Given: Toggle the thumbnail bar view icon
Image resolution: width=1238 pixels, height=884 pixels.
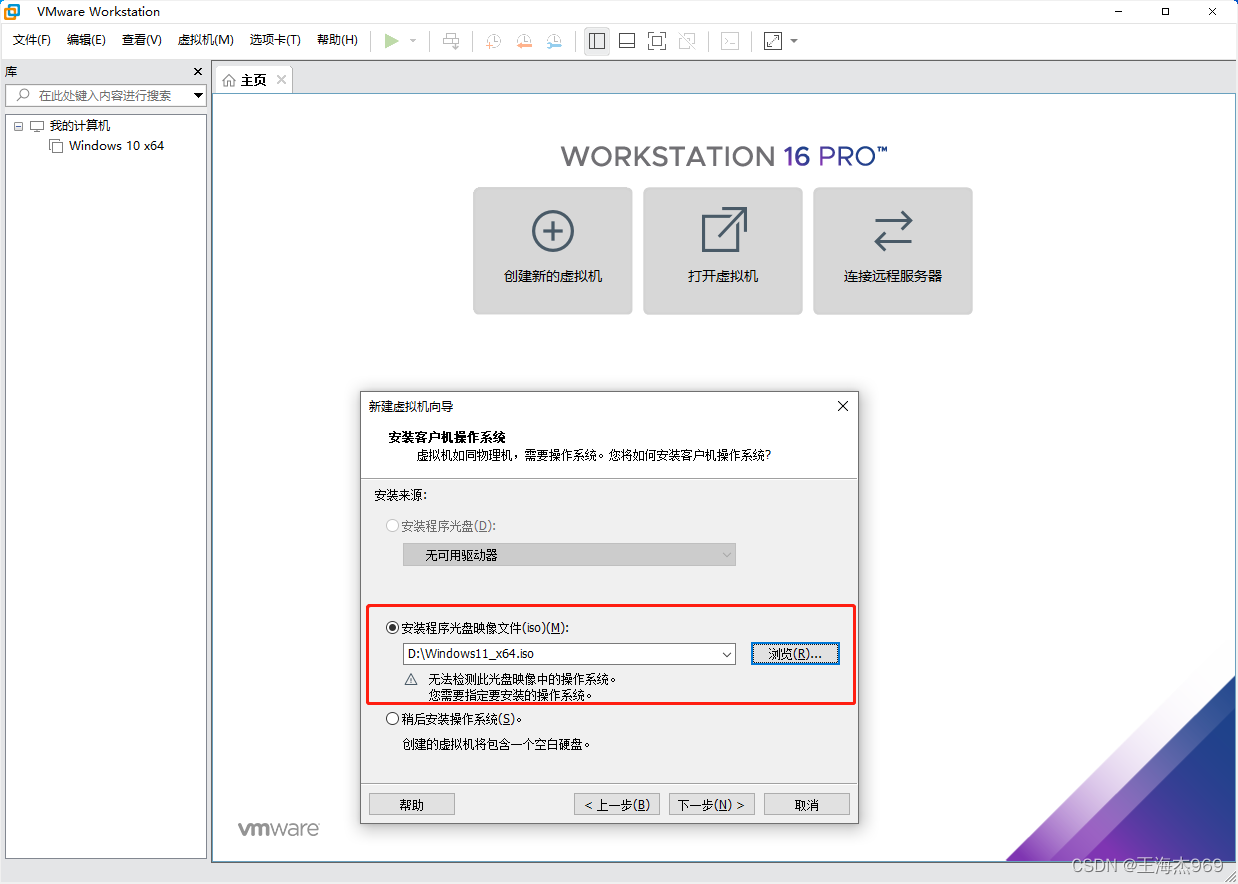Looking at the screenshot, I should [x=627, y=41].
